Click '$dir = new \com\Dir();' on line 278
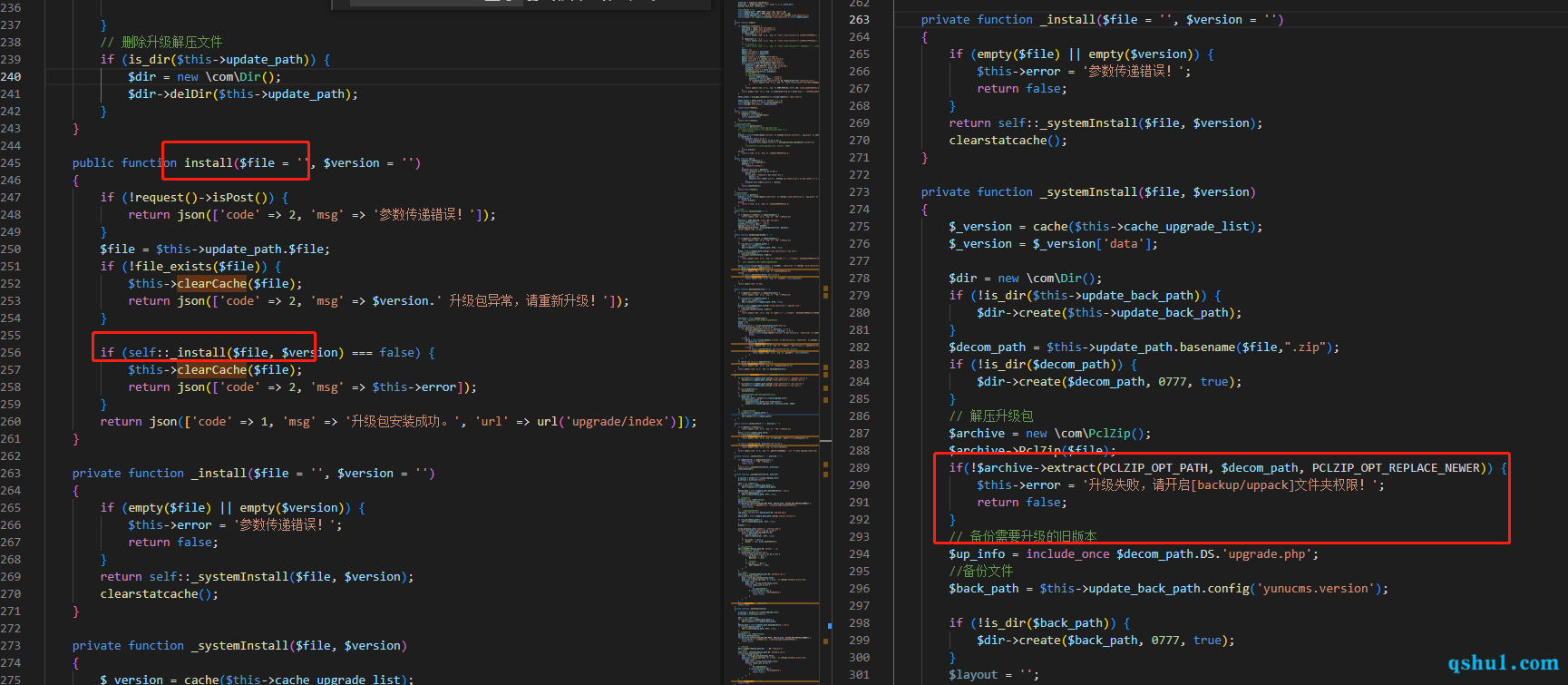 [x=1025, y=278]
